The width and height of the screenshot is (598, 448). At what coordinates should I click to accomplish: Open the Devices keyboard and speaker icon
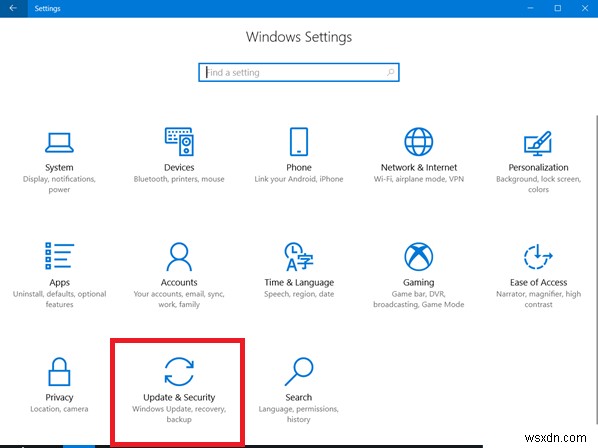coord(179,141)
